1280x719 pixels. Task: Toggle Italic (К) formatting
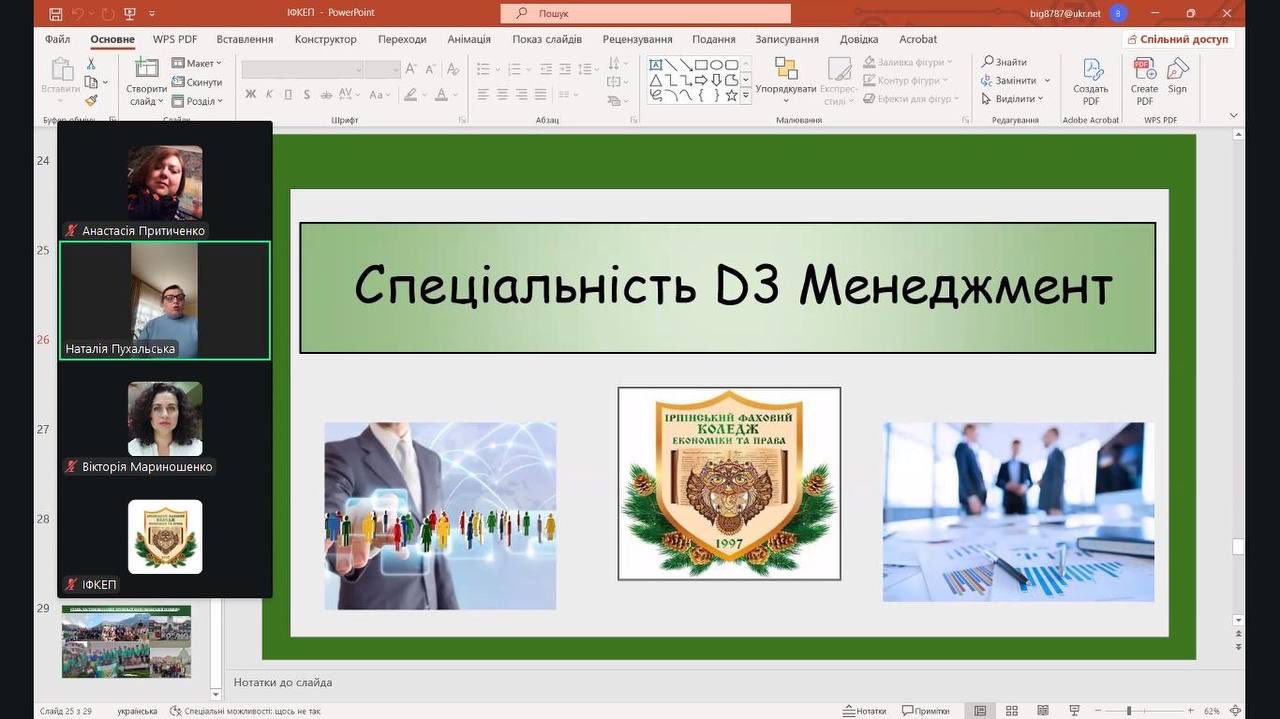pos(270,95)
